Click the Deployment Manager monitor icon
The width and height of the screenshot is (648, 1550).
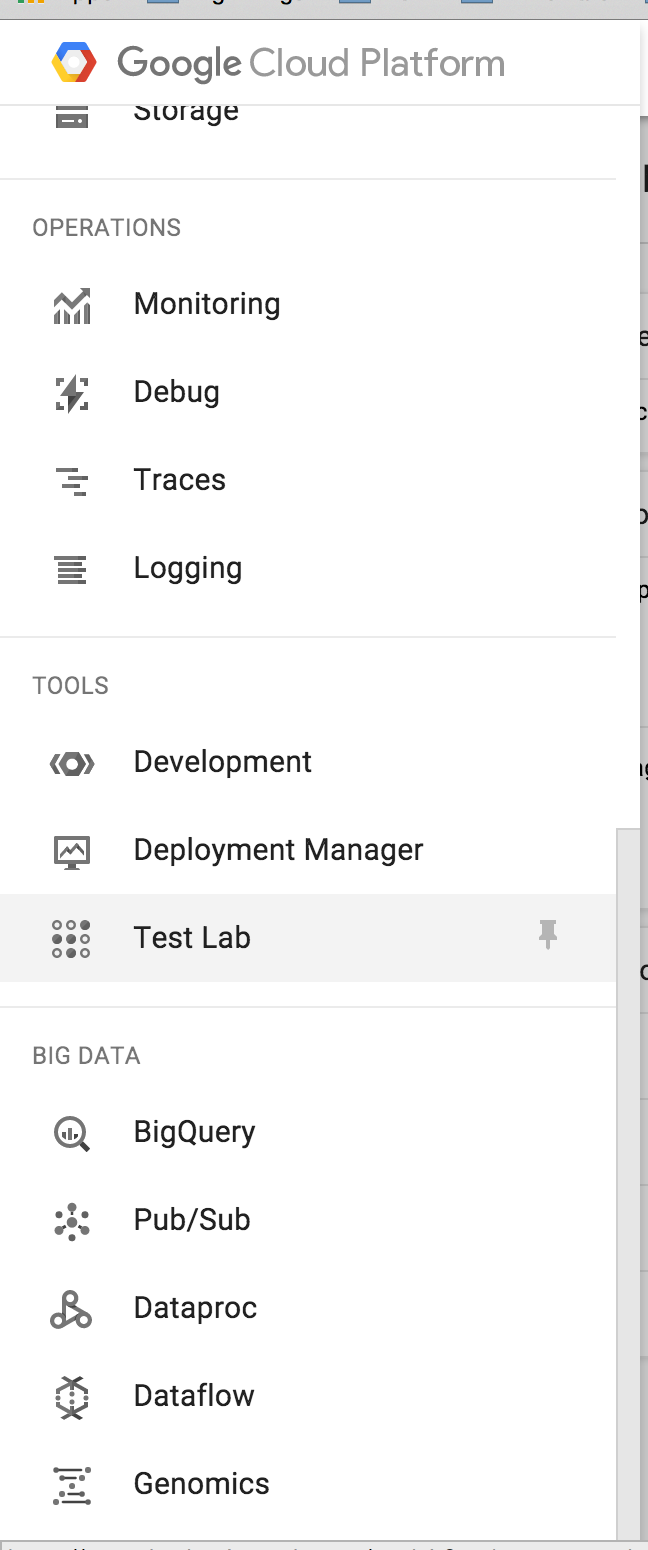tap(71, 851)
